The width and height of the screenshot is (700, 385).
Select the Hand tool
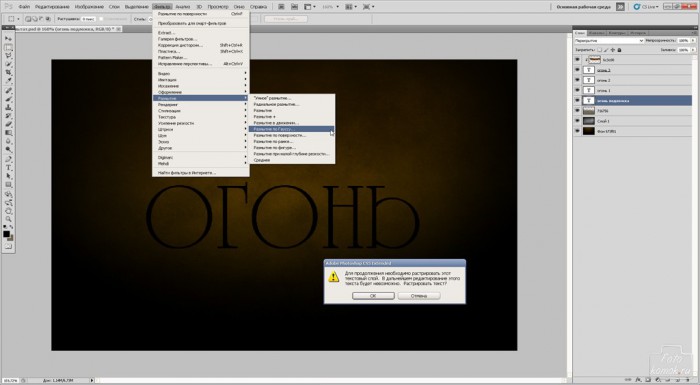pos(8,211)
